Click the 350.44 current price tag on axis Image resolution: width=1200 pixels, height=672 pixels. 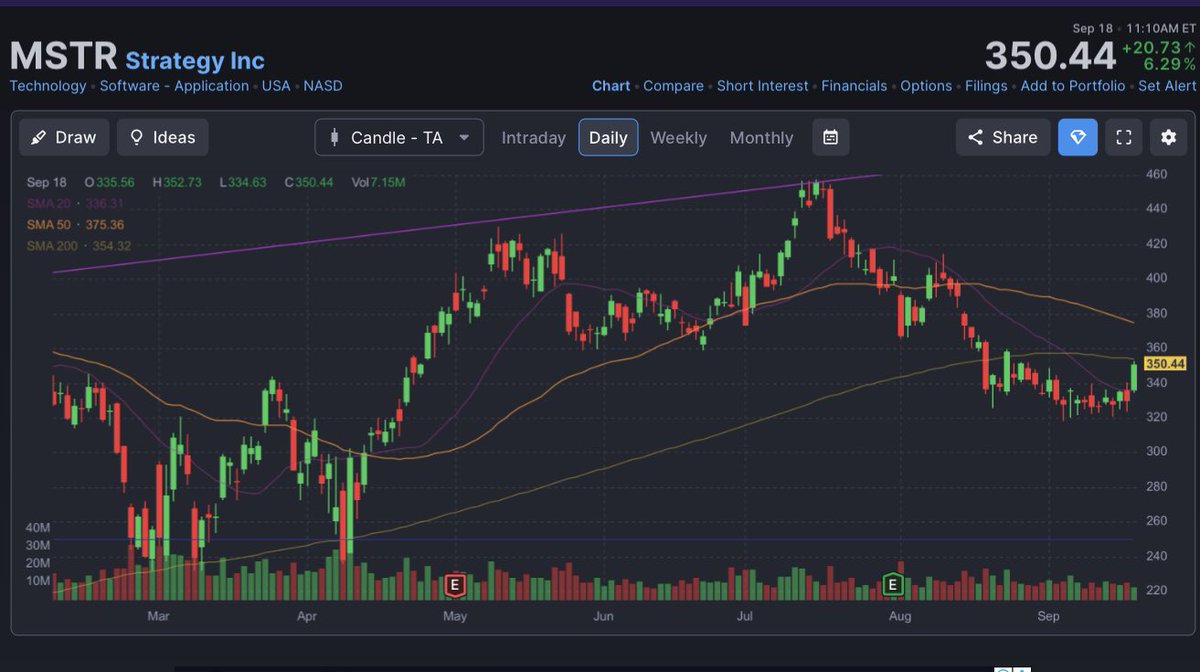coord(1164,364)
